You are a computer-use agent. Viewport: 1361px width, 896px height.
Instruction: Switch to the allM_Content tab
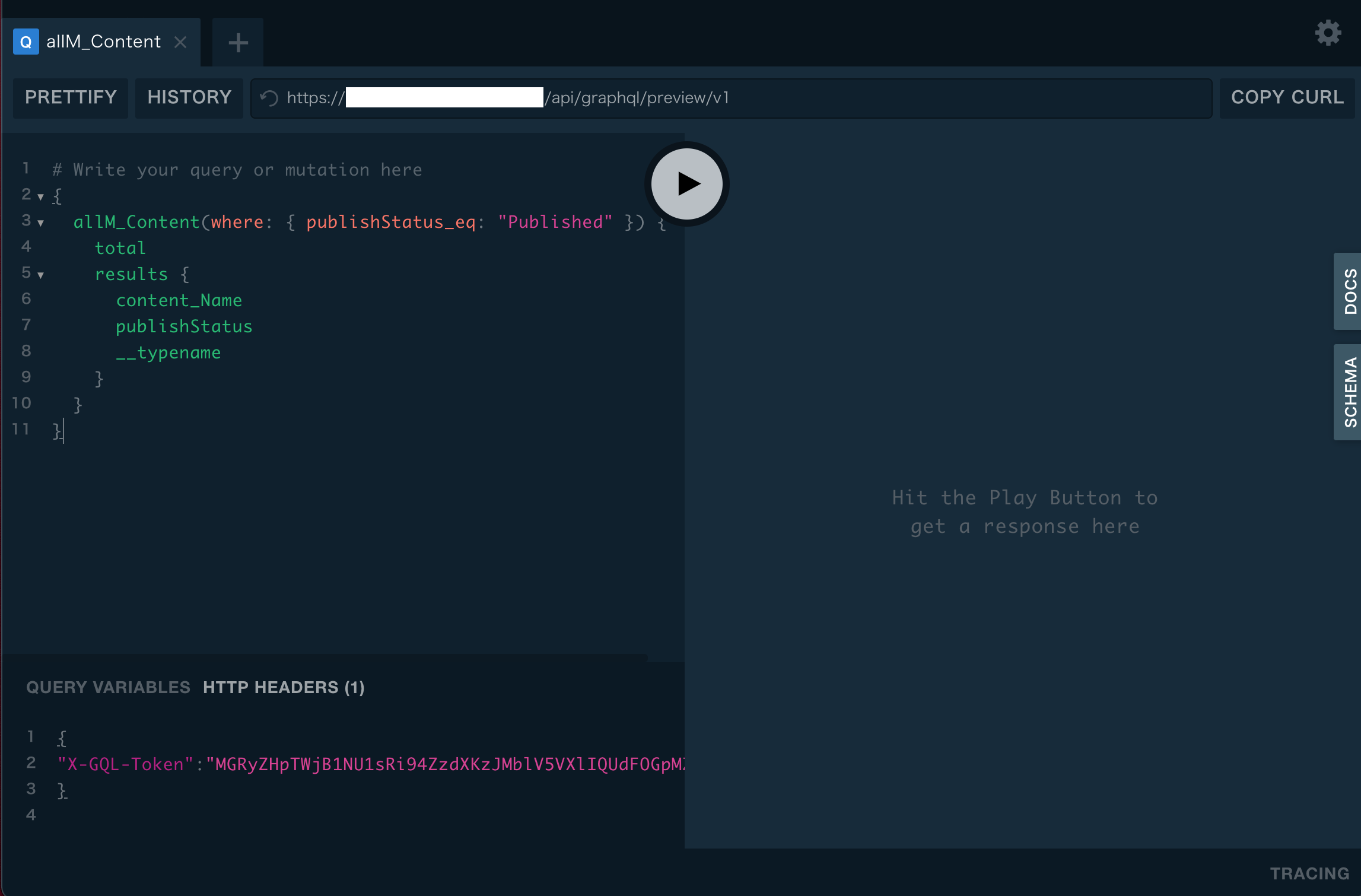tap(101, 42)
